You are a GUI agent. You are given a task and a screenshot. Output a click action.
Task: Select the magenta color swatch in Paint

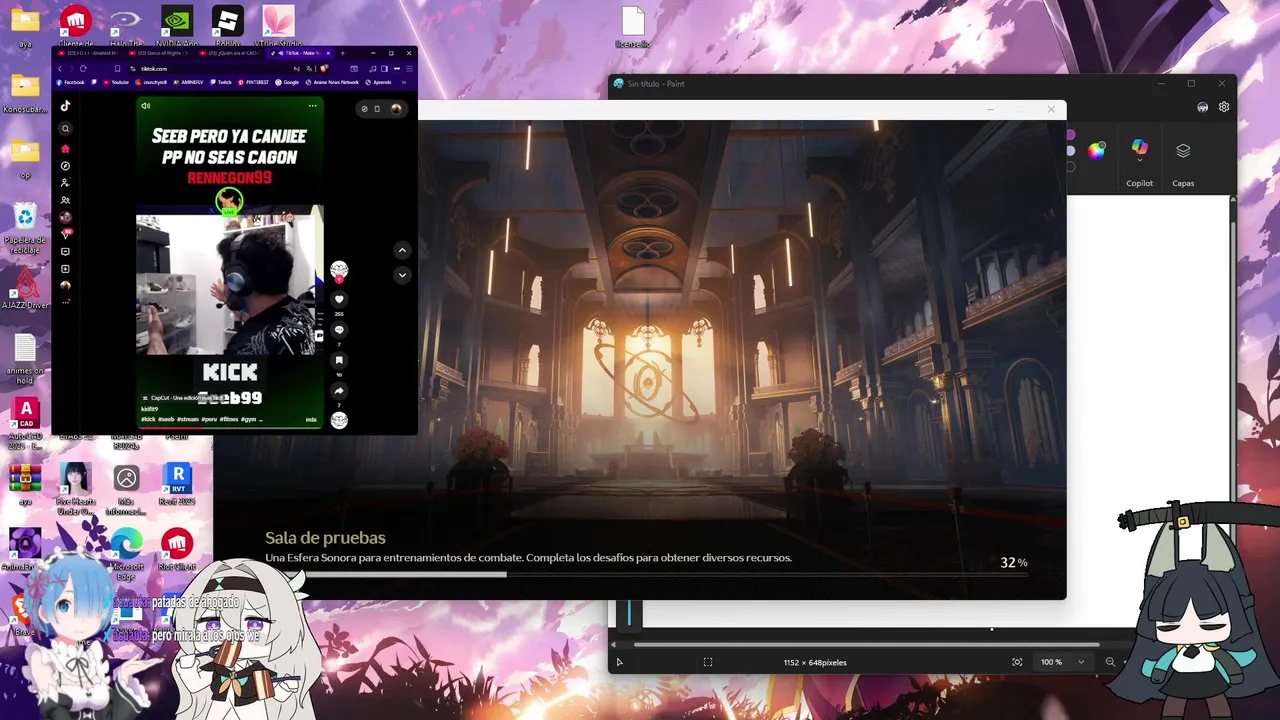pos(1070,134)
